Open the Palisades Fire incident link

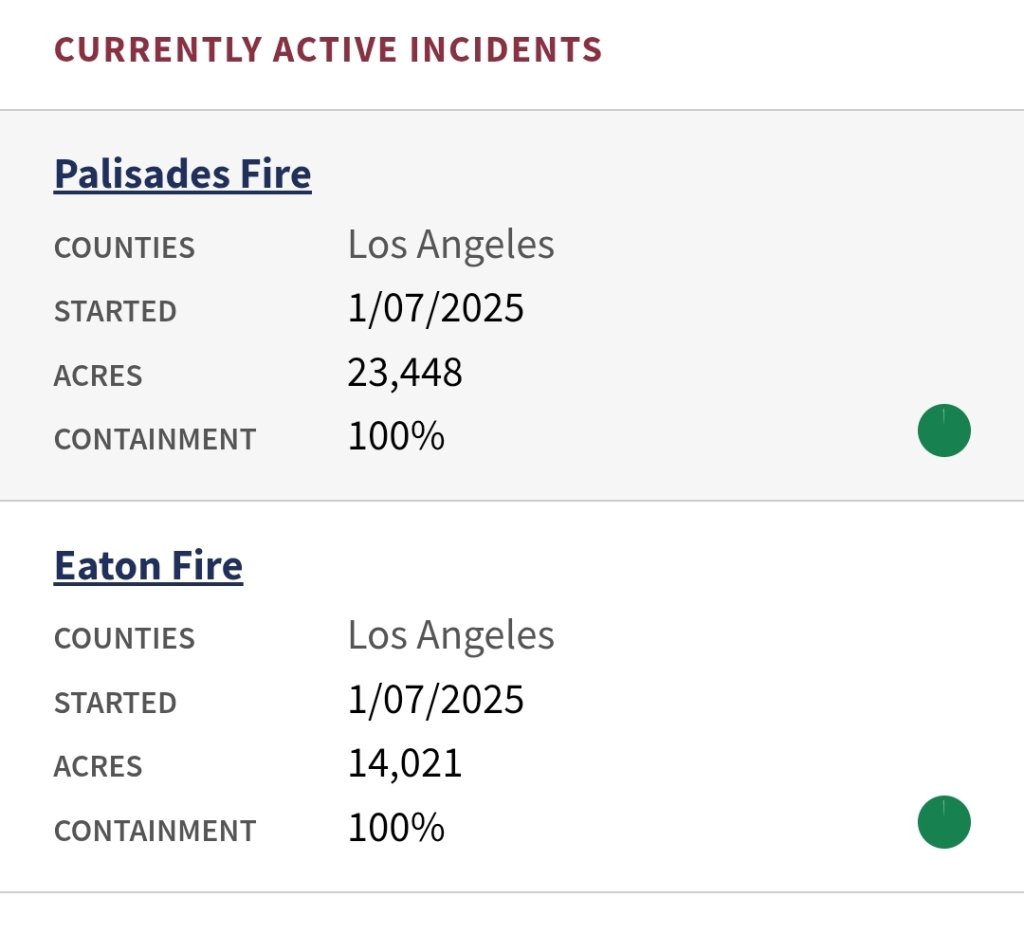182,174
